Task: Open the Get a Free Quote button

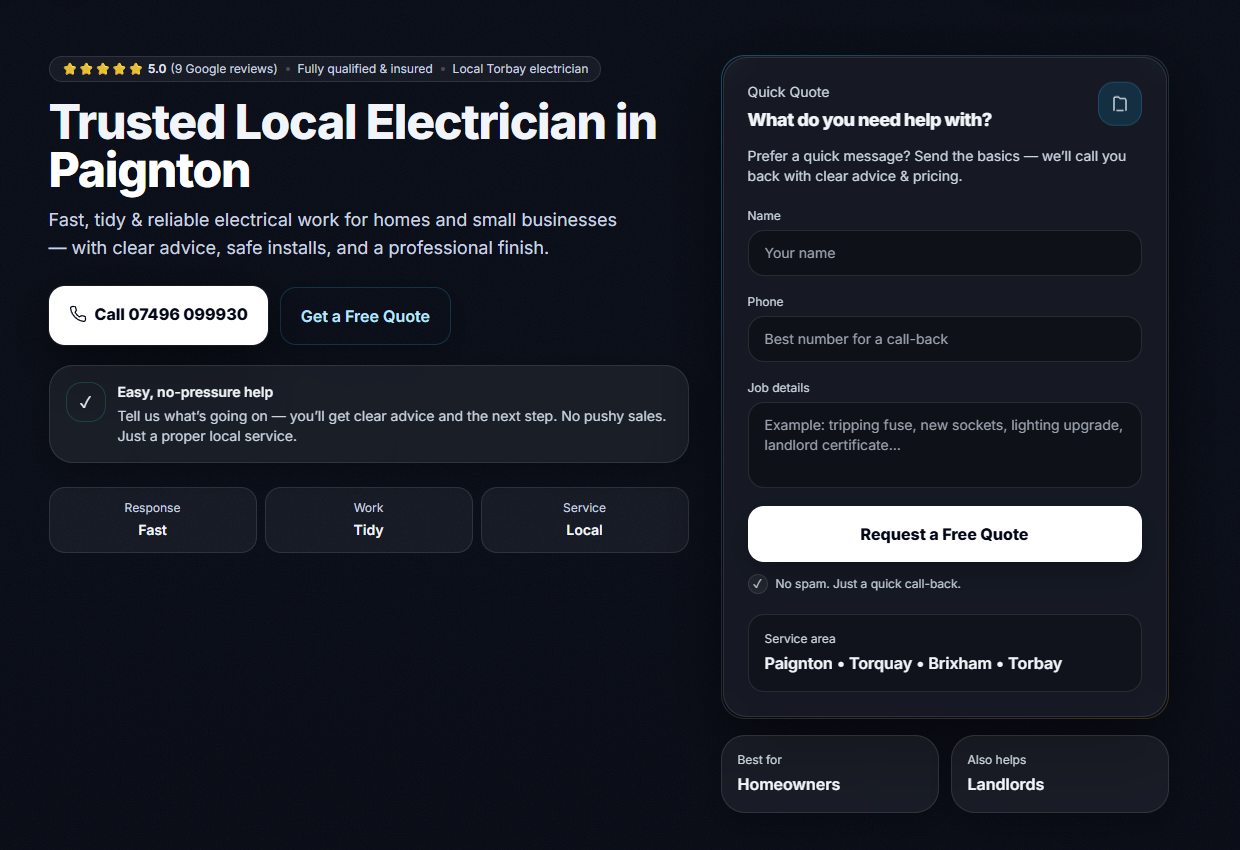Action: [365, 316]
